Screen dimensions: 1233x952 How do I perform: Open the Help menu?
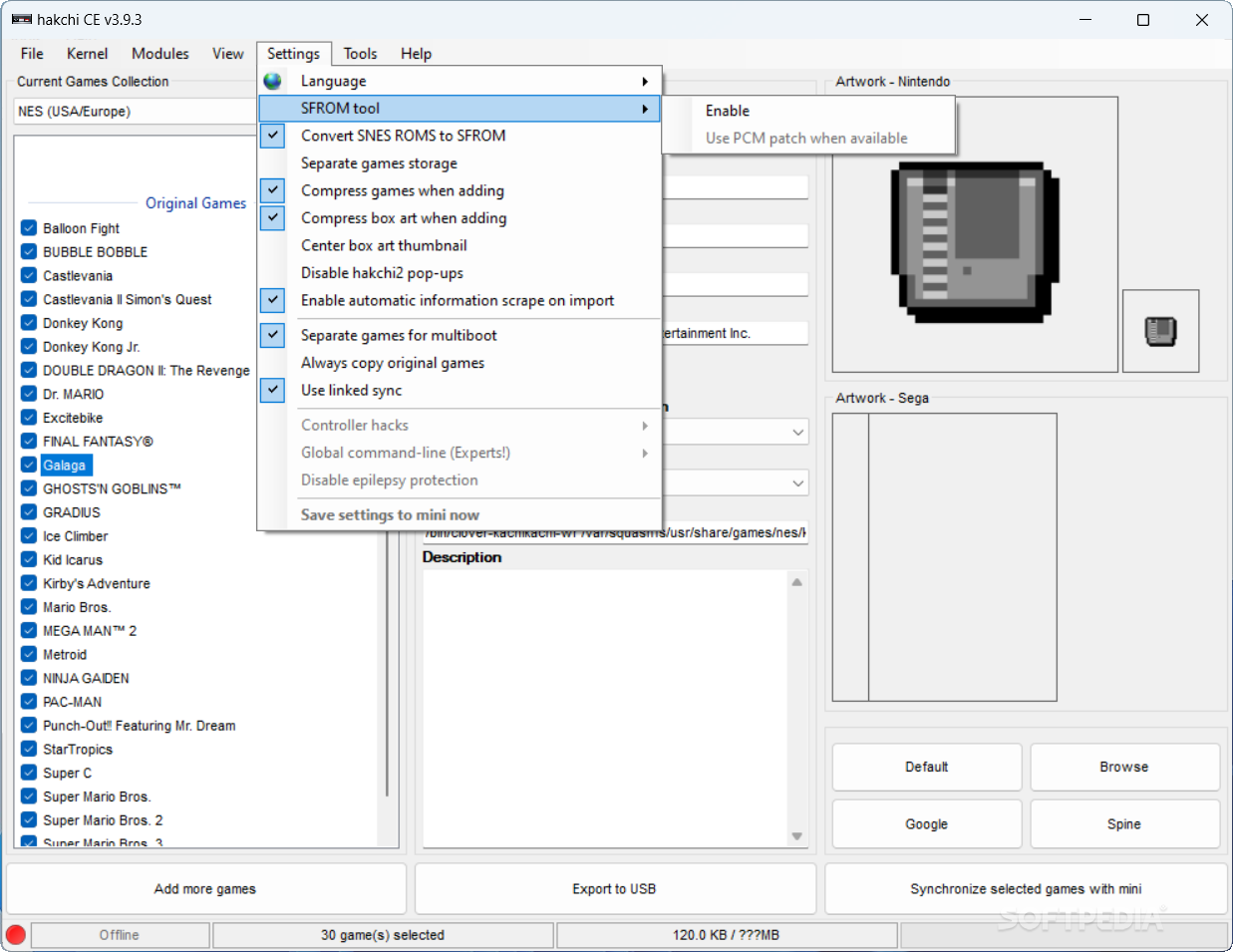pos(416,54)
